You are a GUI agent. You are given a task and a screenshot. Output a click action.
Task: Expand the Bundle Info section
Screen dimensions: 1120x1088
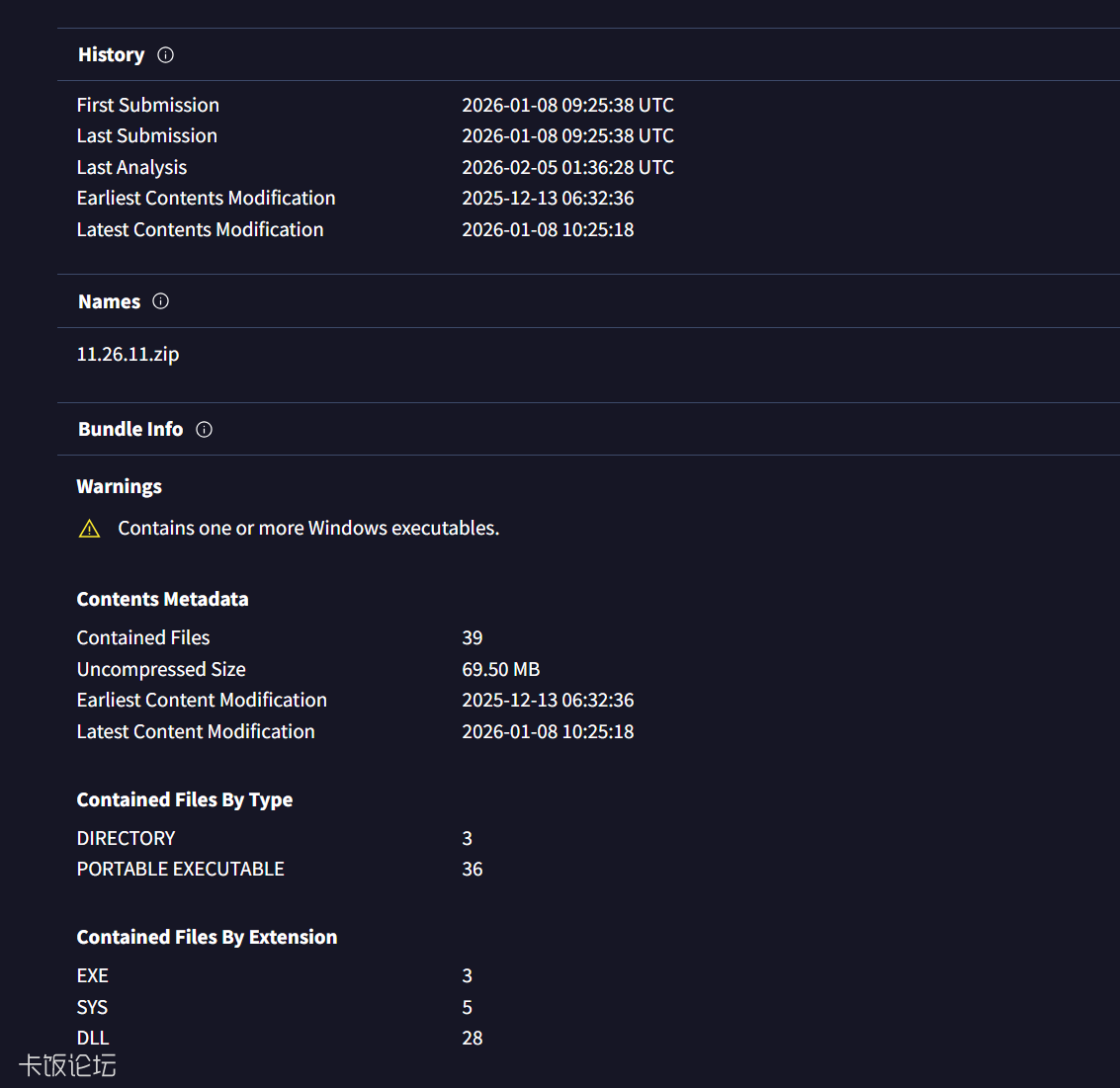pyautogui.click(x=130, y=429)
